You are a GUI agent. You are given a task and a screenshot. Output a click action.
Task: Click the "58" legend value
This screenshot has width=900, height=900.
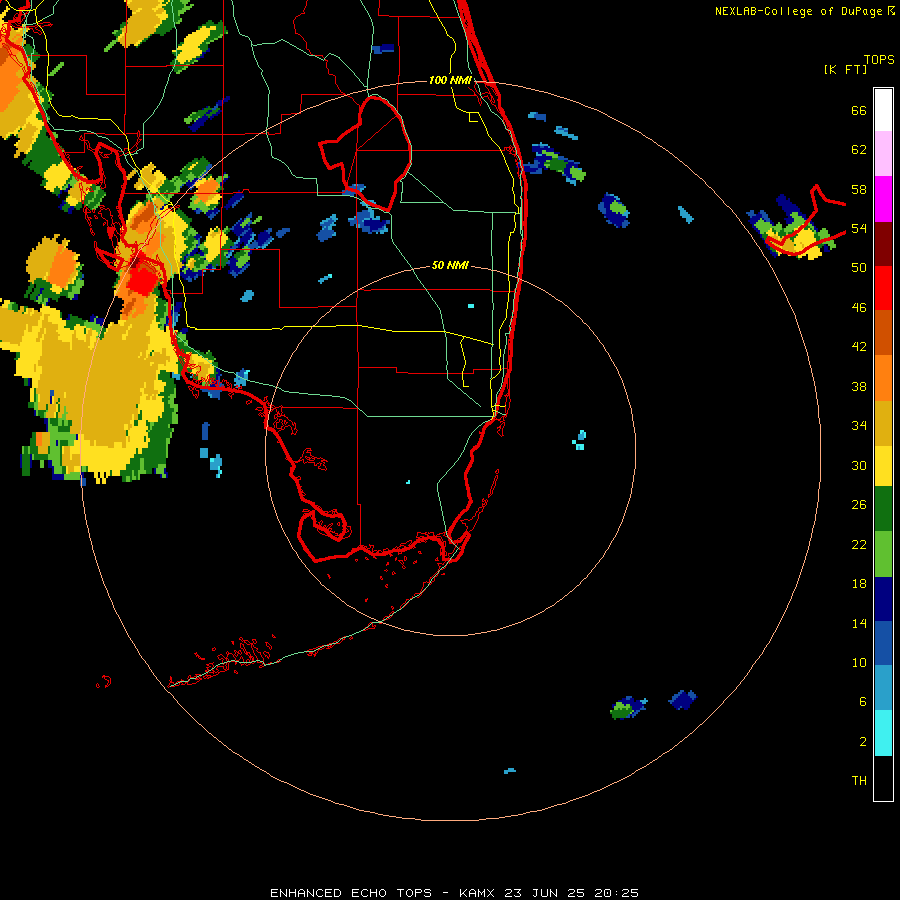point(859,189)
